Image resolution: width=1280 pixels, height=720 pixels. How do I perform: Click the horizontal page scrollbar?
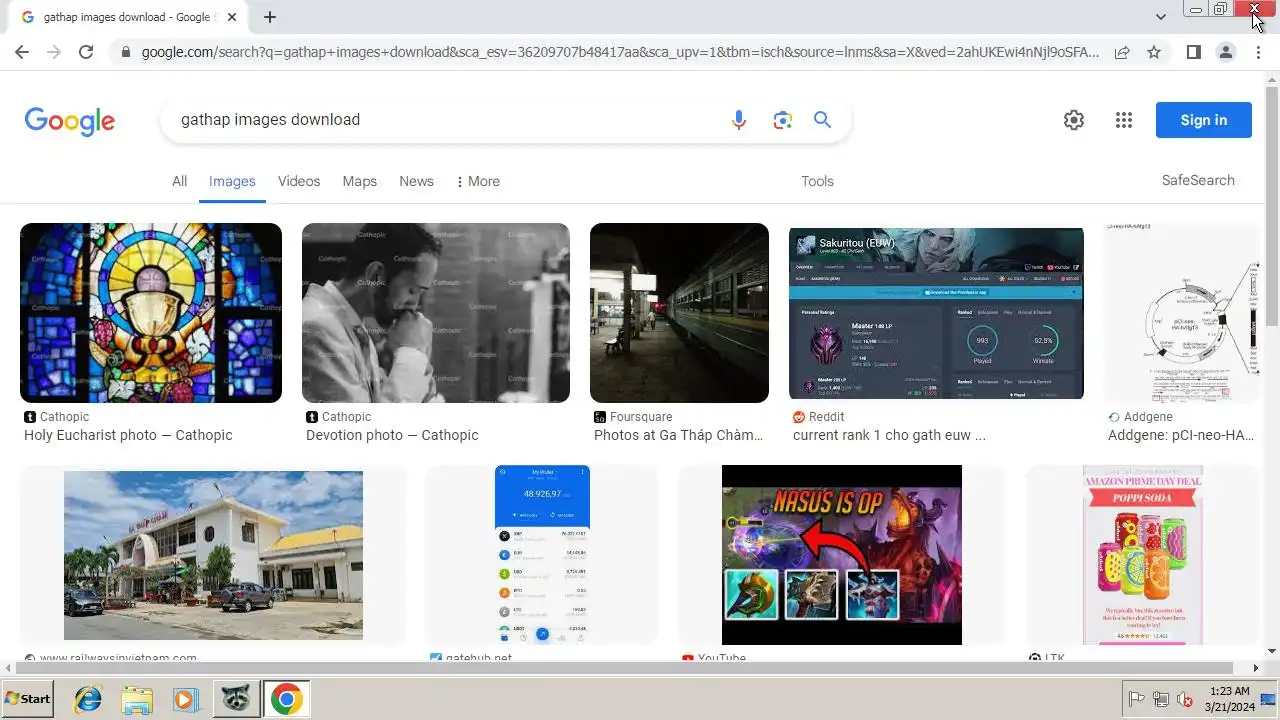[622, 668]
